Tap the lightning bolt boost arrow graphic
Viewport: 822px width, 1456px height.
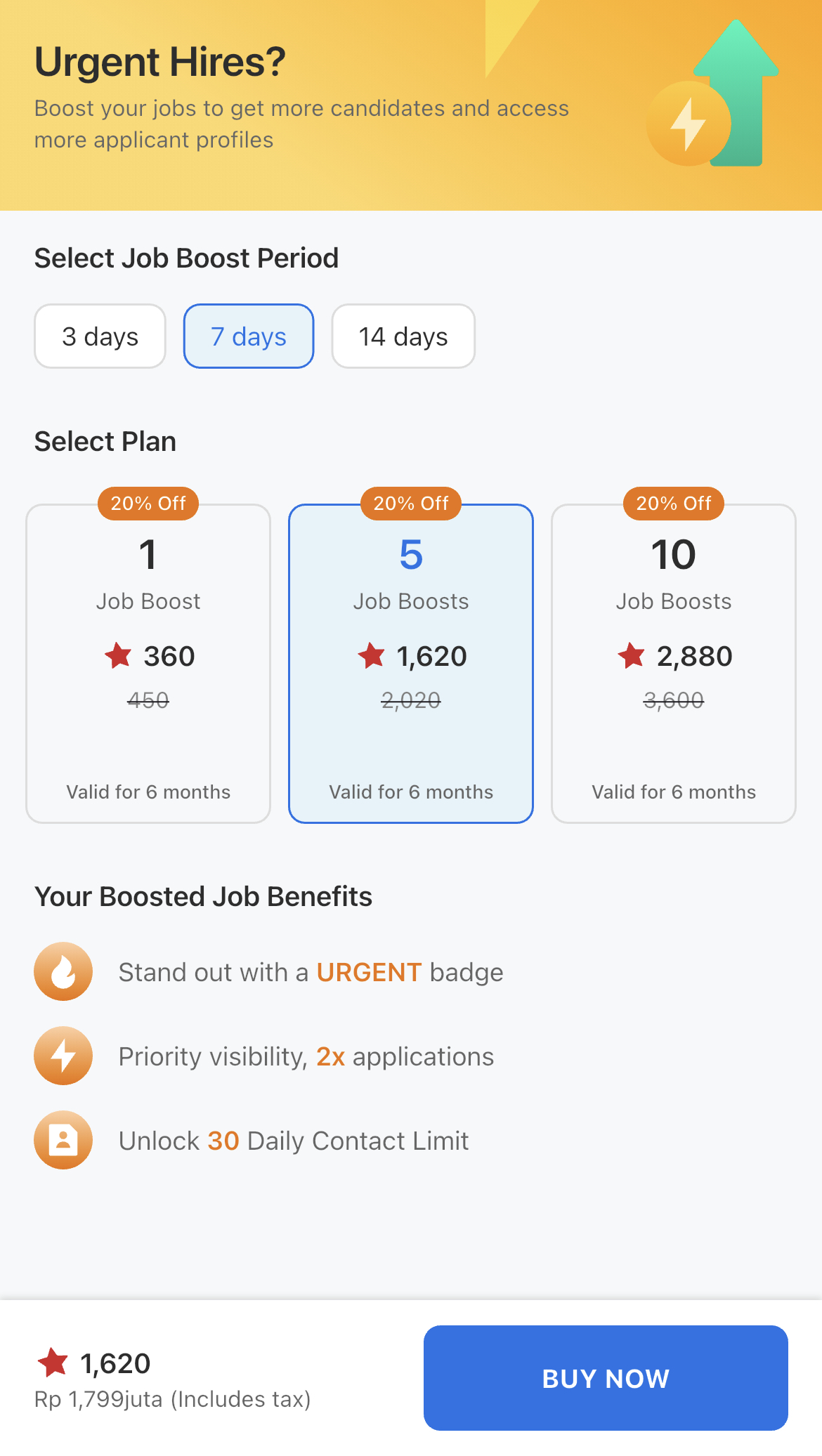click(712, 93)
